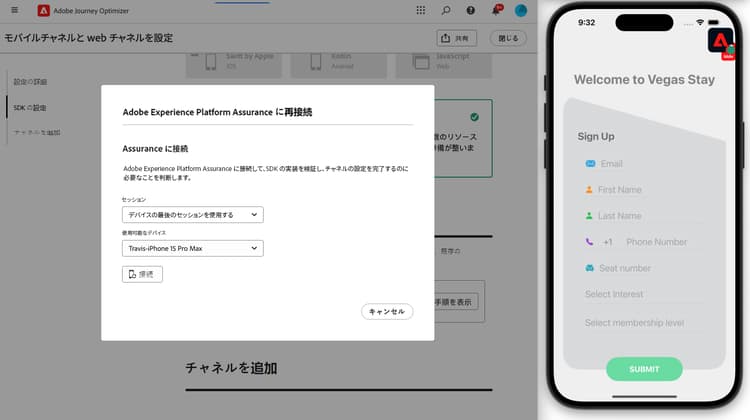The width and height of the screenshot is (750, 420).
Task: Click the purple phone handset icon
Action: 589,242
